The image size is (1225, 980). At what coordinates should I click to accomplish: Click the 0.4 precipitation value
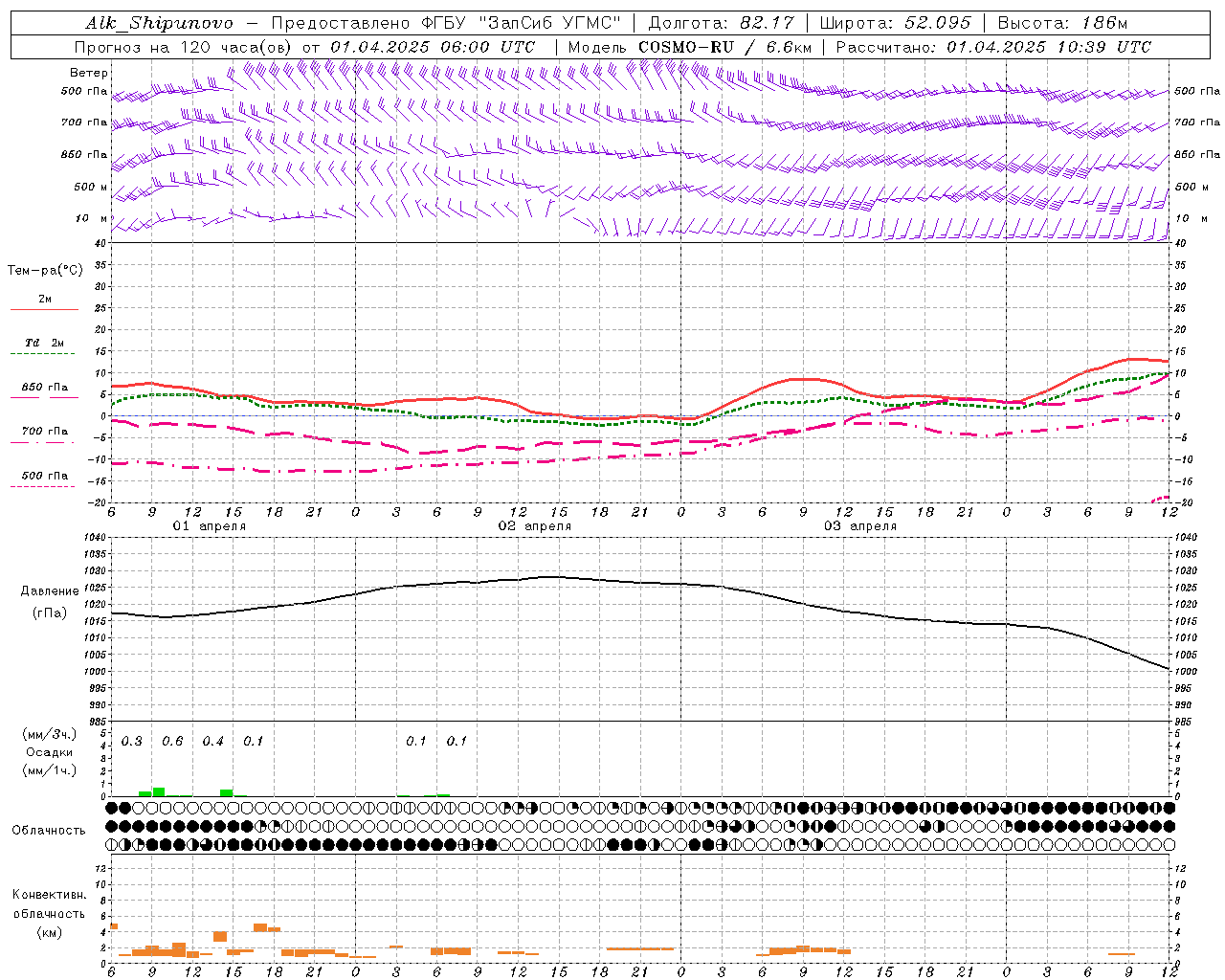212,742
